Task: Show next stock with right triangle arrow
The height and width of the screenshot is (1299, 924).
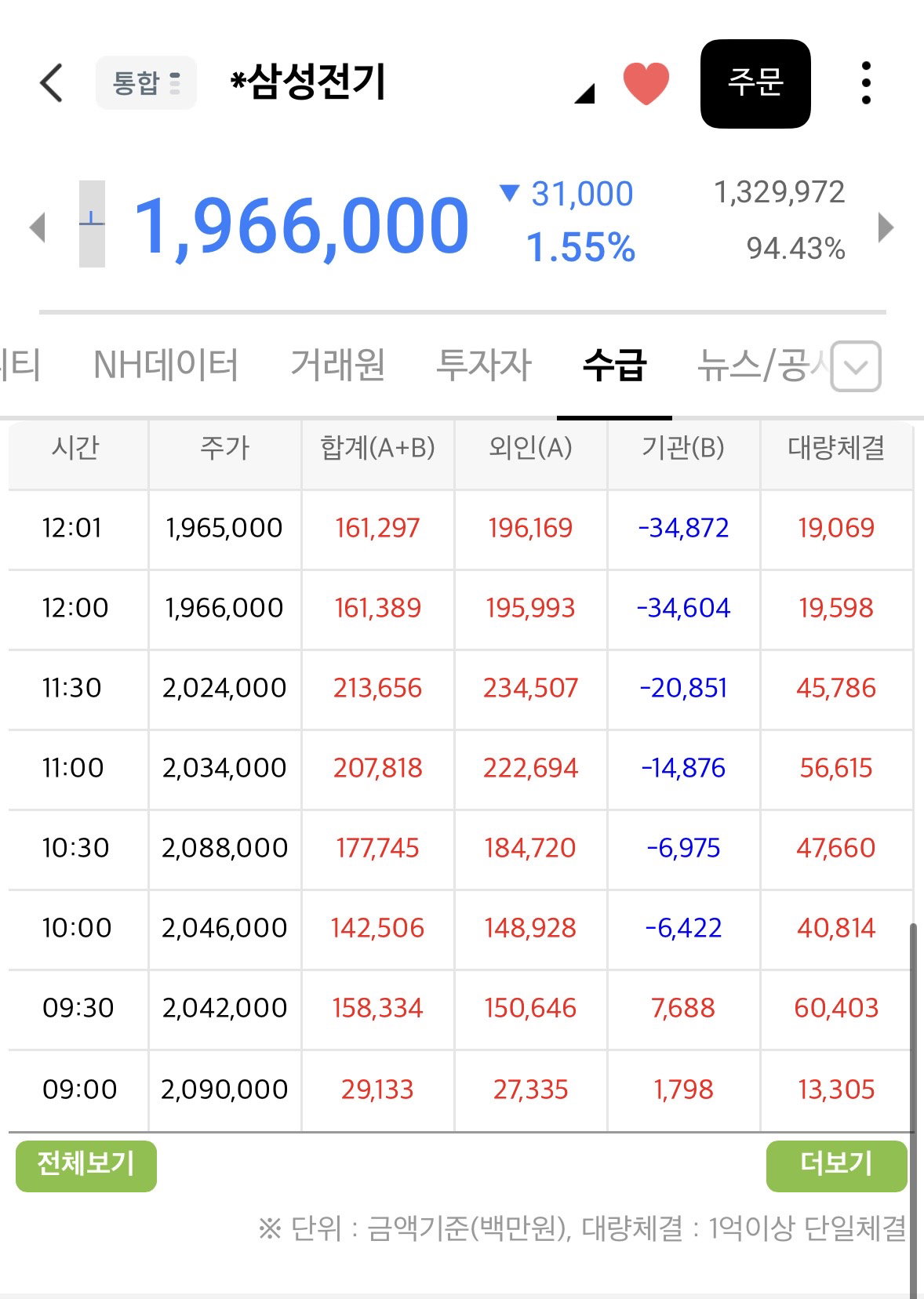Action: tap(886, 227)
